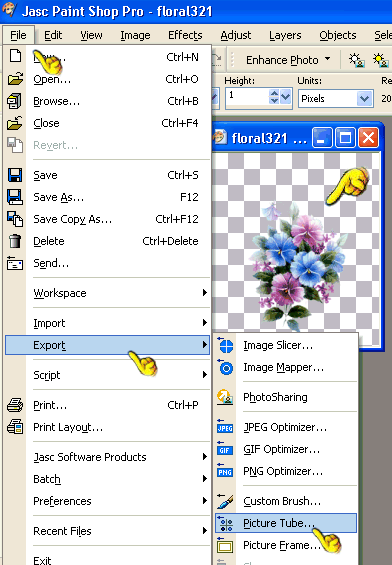Open the Layers menu
This screenshot has width=392, height=565.
[285, 35]
